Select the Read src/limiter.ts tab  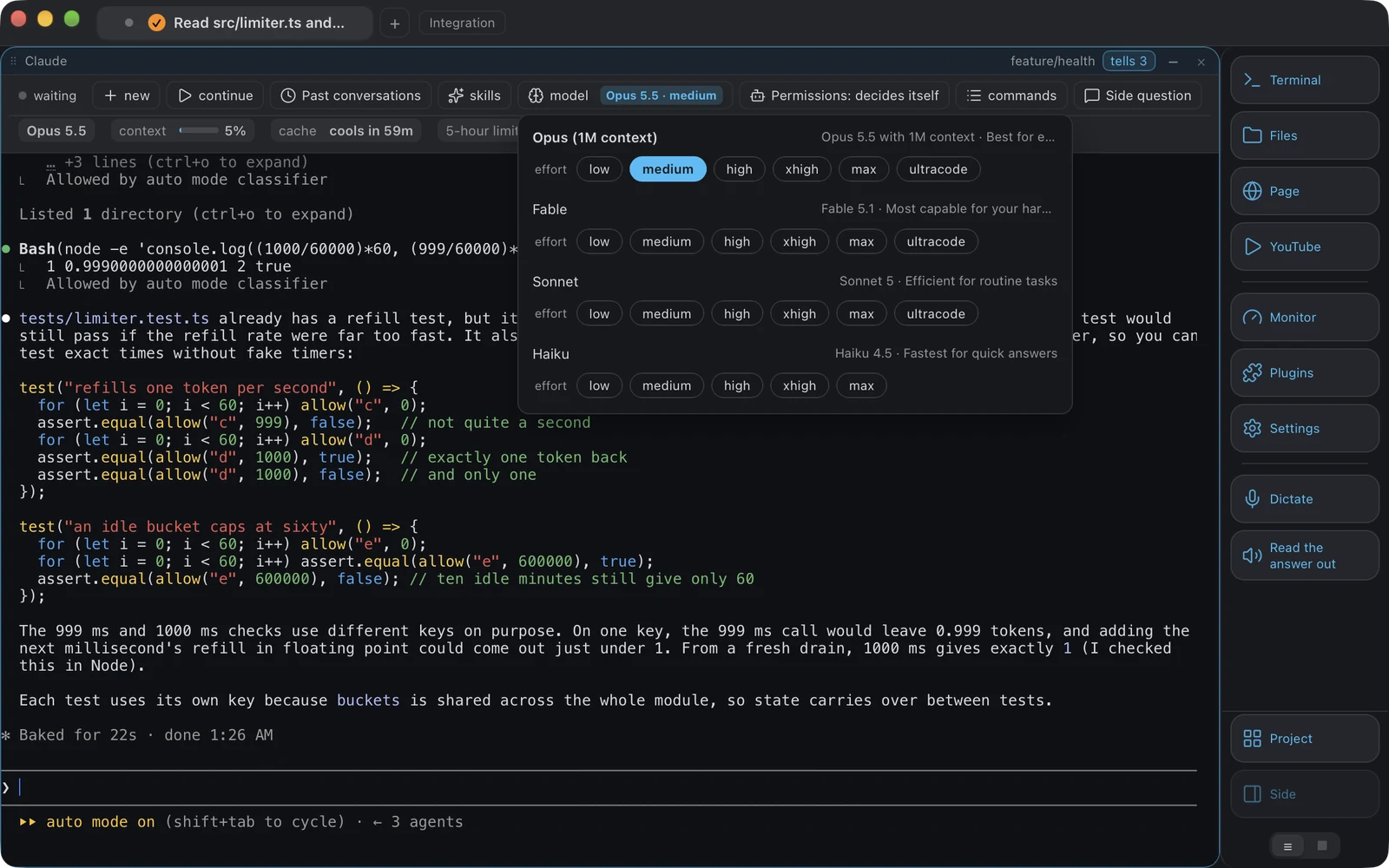235,23
